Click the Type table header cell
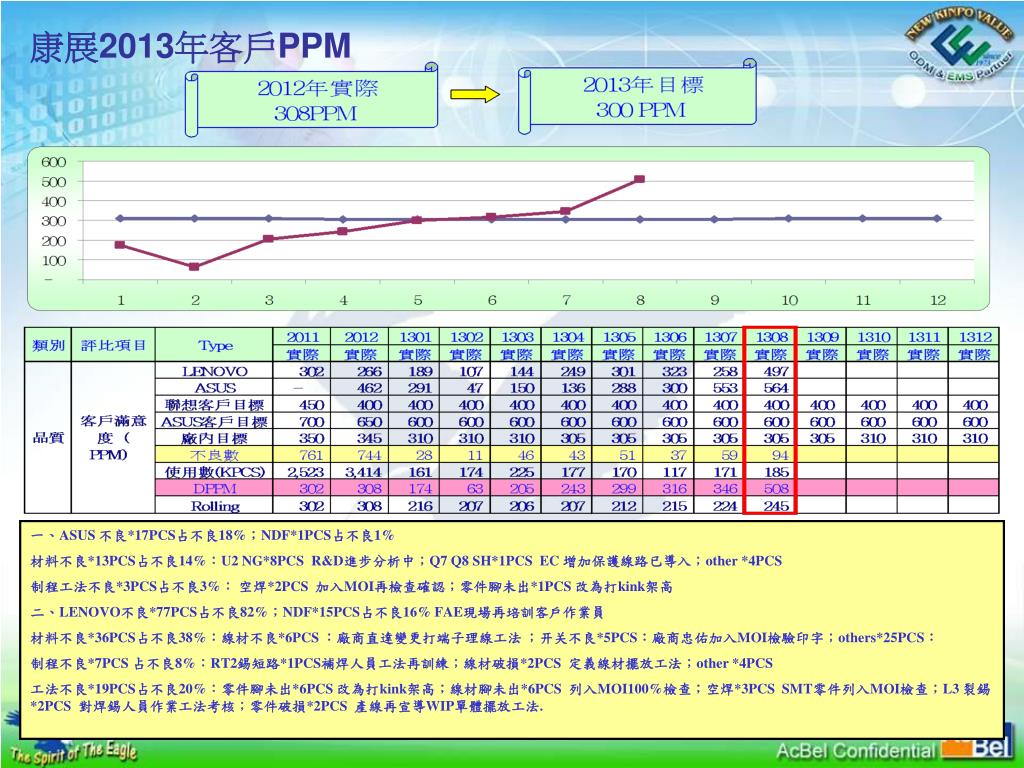The height and width of the screenshot is (768, 1024). click(214, 345)
